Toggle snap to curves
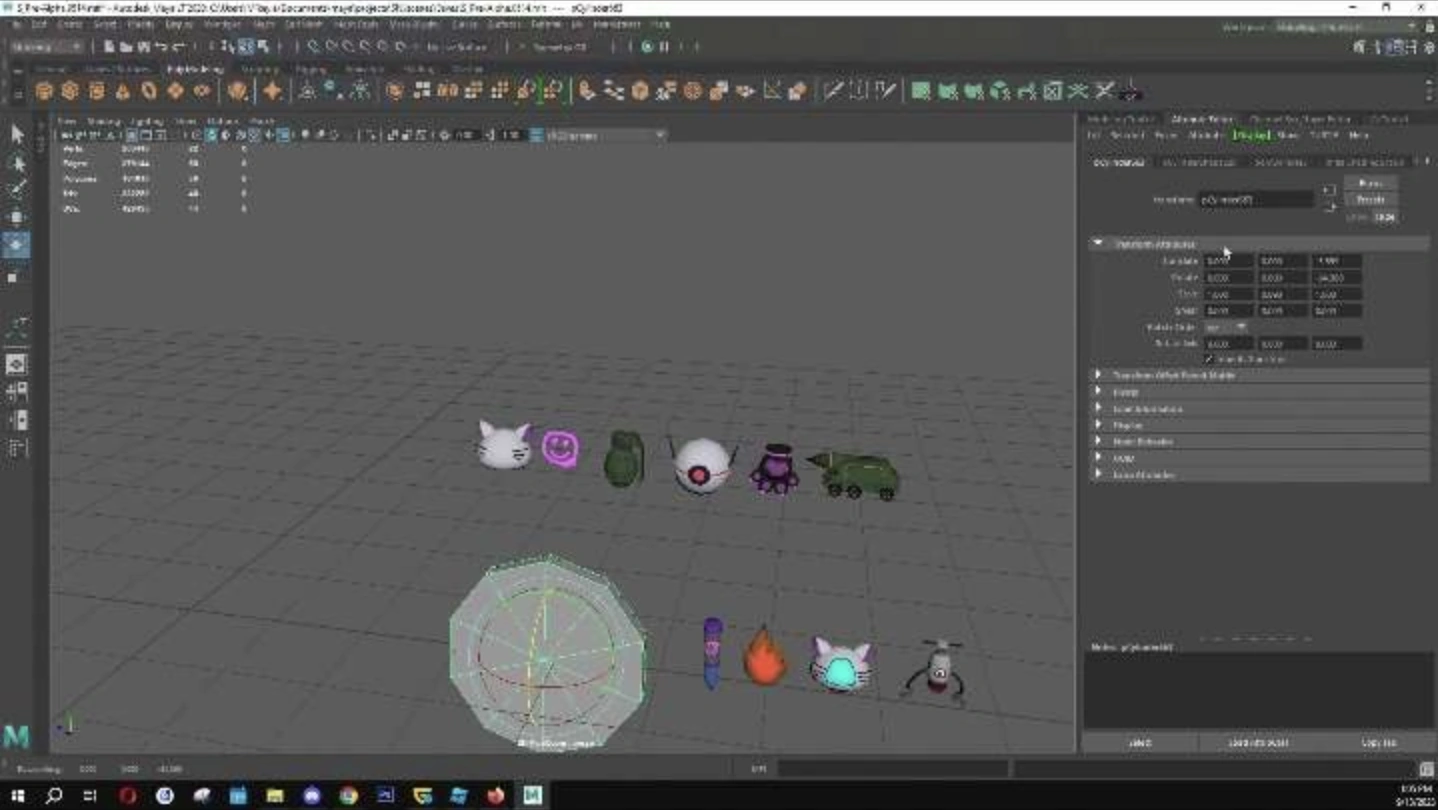The height and width of the screenshot is (810, 1438). 331,46
